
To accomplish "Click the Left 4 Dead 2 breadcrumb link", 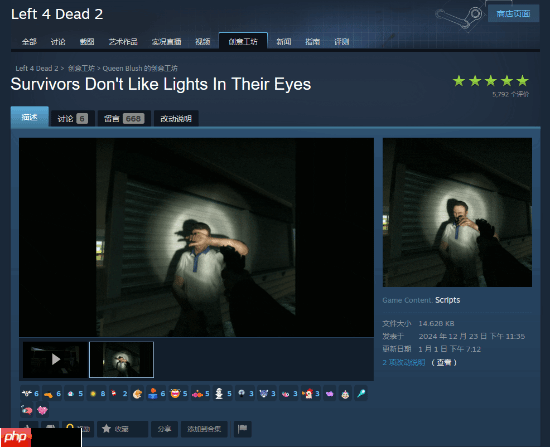I will click(x=36, y=68).
